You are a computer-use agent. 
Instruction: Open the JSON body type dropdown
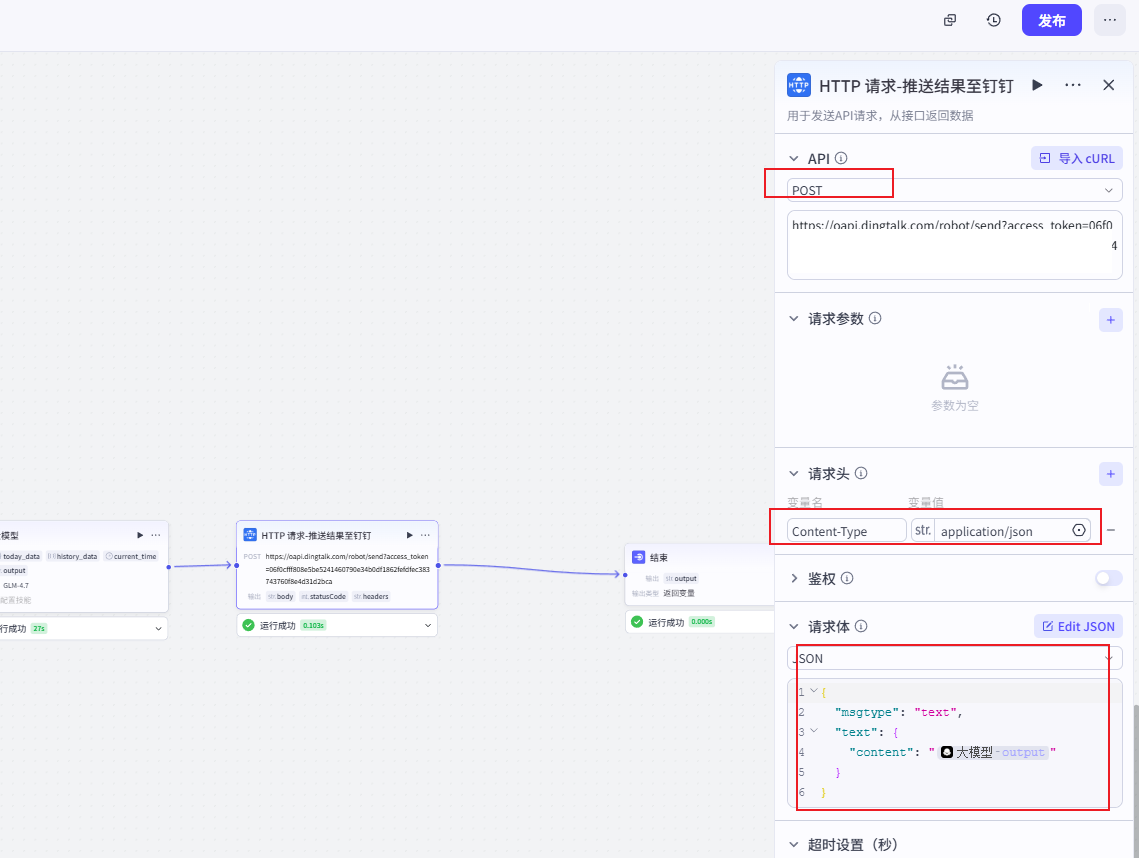954,658
